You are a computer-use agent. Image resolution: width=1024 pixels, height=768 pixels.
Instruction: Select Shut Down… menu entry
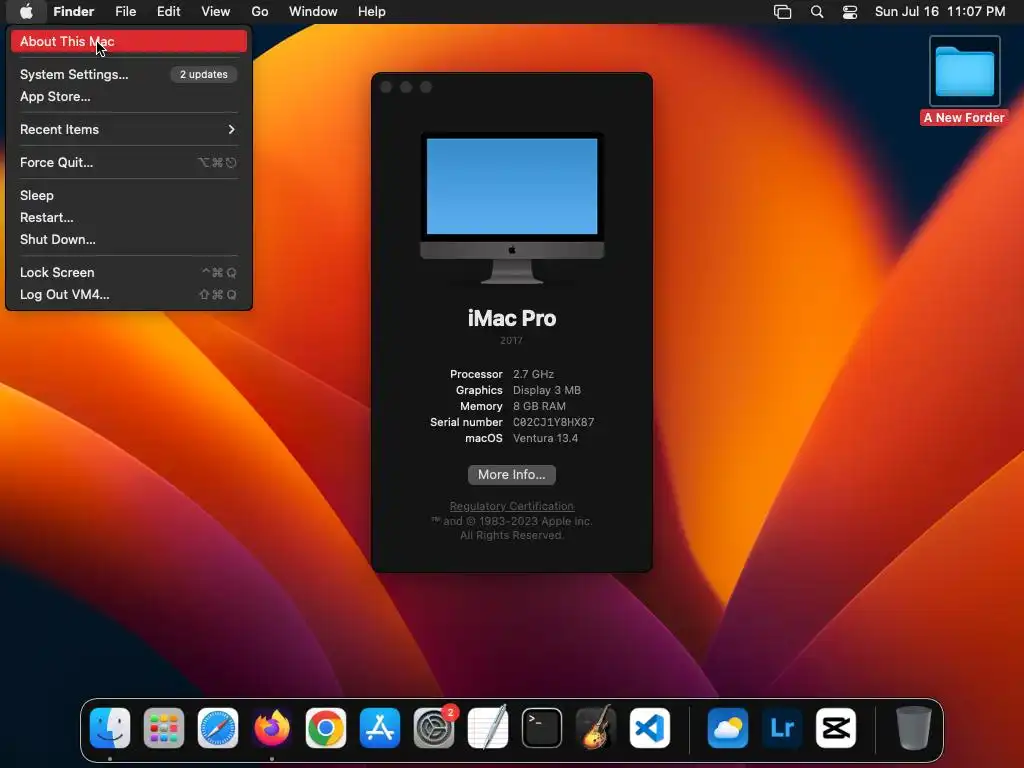[128, 239]
